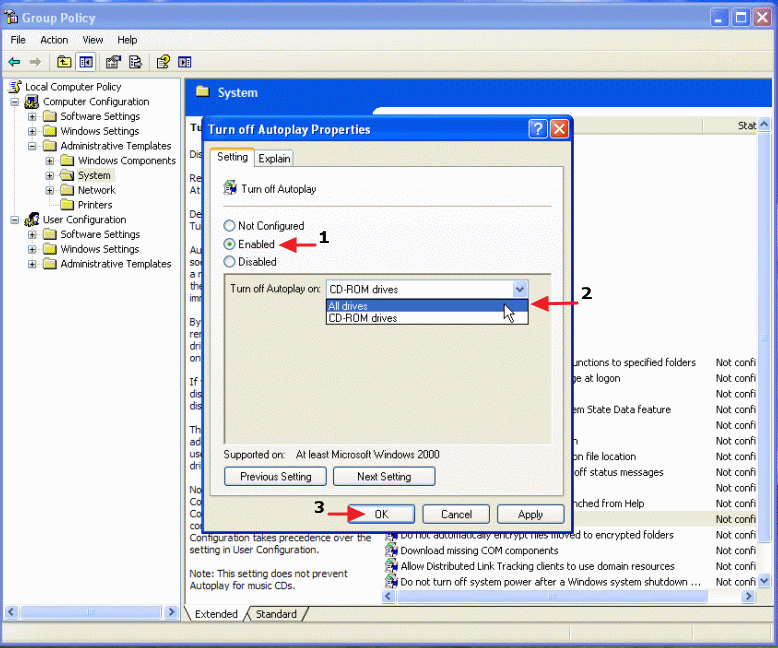
Task: Open the Help menu
Action: coord(127,40)
